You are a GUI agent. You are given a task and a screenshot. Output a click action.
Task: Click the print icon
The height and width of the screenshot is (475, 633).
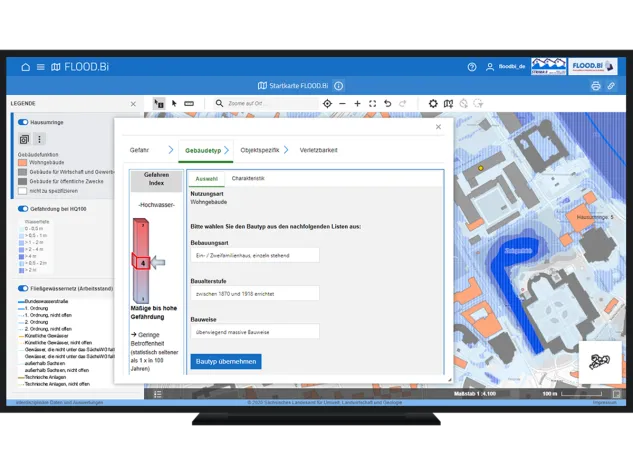point(596,86)
